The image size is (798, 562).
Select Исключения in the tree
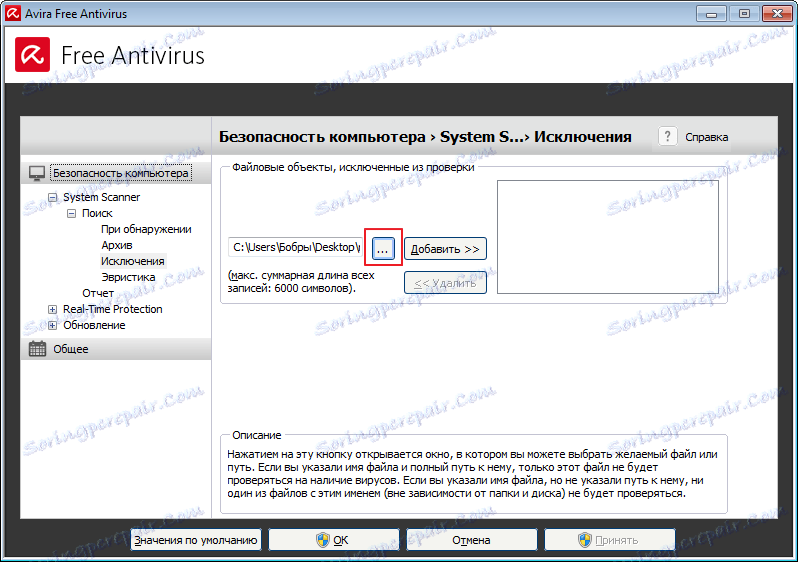(132, 261)
